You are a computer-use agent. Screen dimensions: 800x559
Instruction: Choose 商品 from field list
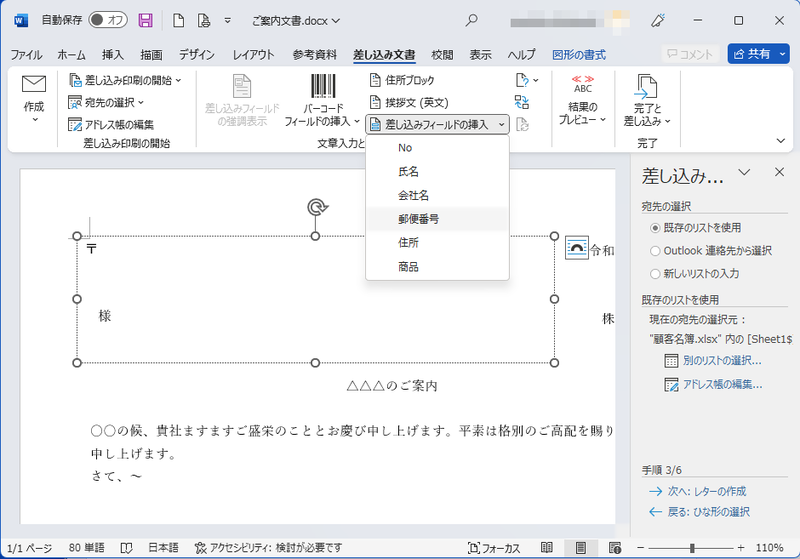point(437,267)
